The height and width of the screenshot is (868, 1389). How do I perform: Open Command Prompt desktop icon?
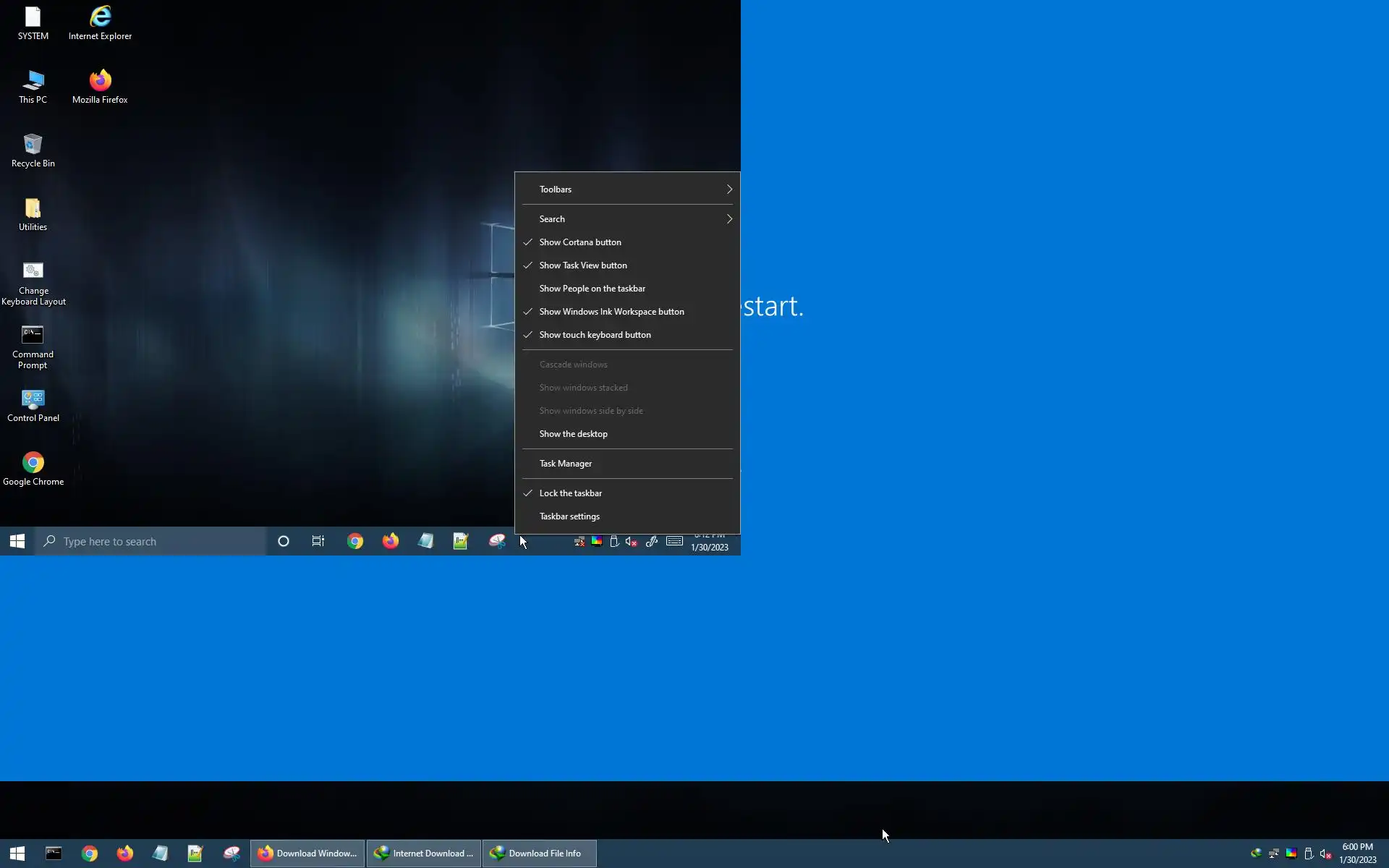tap(33, 347)
